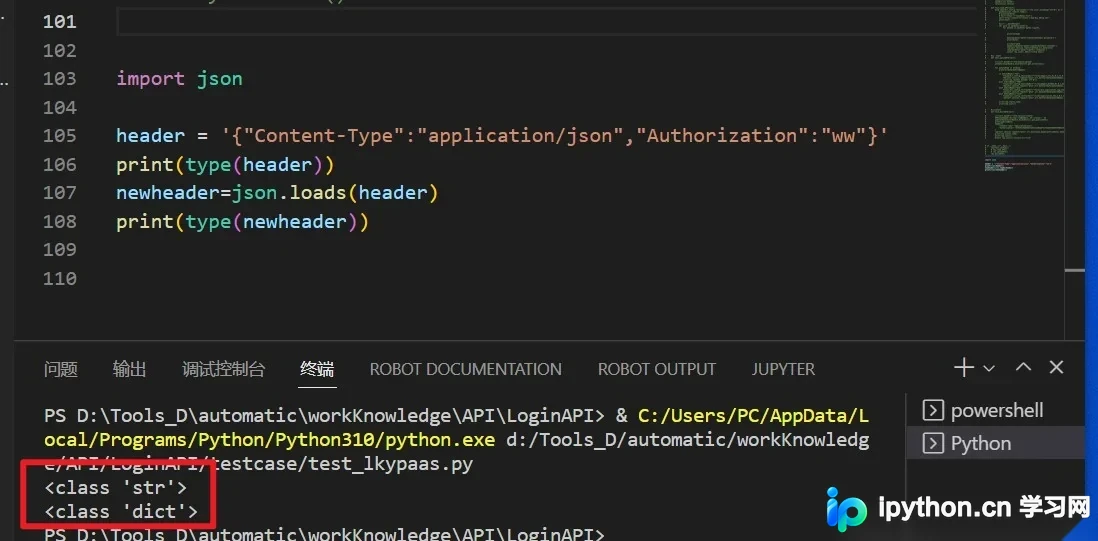Place cursor on 'import json' line
This screenshot has height=541, width=1098.
[x=179, y=78]
